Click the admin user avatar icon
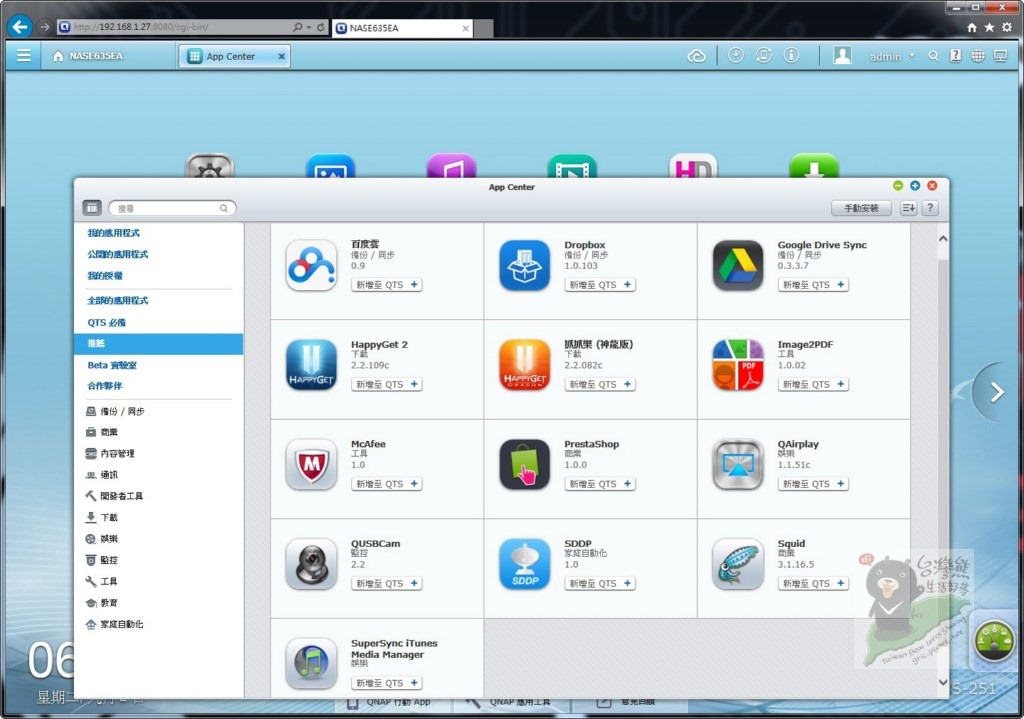The image size is (1024, 719). point(842,56)
